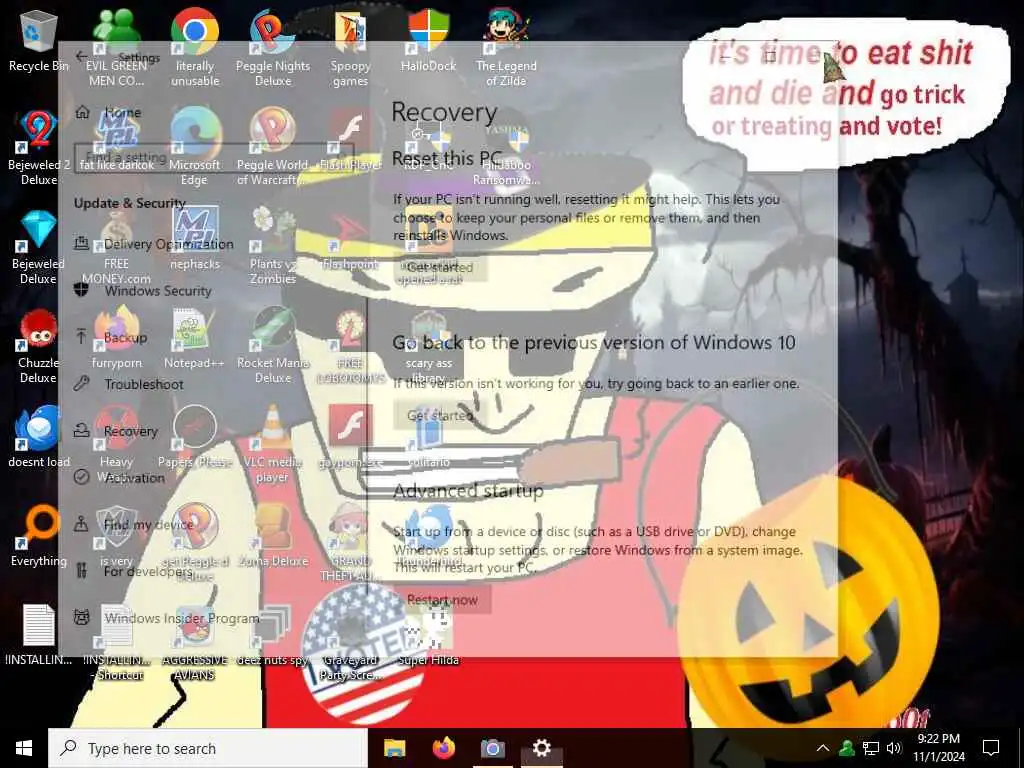Launch the Everything search shortcut
Viewport: 1024px width, 768px height.
[38, 536]
